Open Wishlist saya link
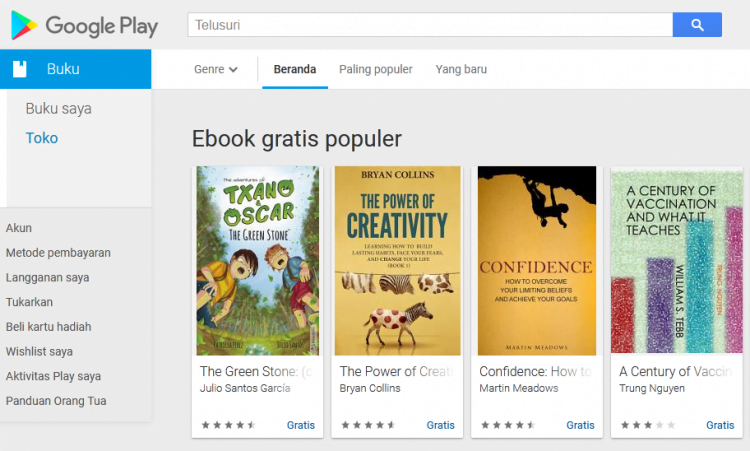The image size is (750, 451). [x=39, y=352]
